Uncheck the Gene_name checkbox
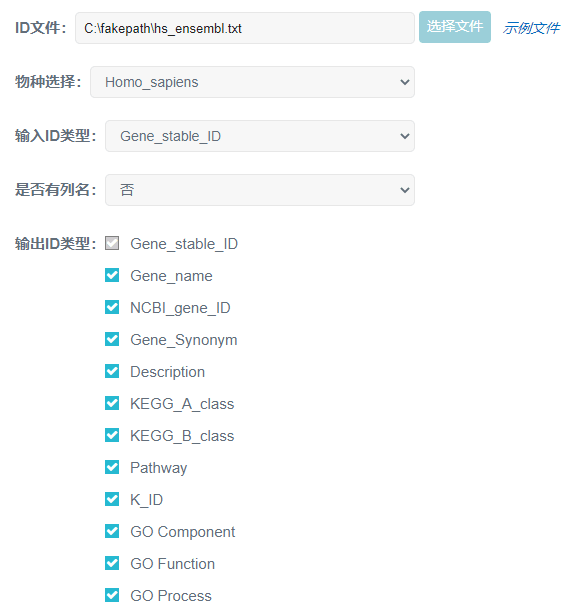585x610 pixels. pyautogui.click(x=112, y=275)
